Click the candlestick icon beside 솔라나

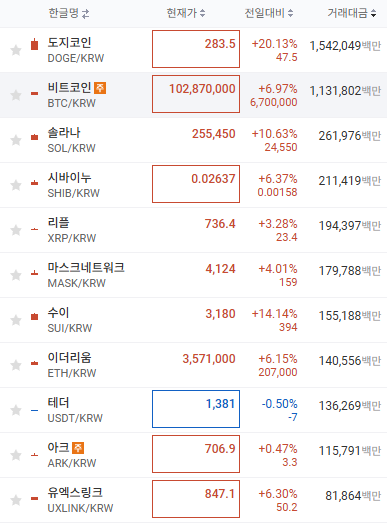click(x=34, y=137)
